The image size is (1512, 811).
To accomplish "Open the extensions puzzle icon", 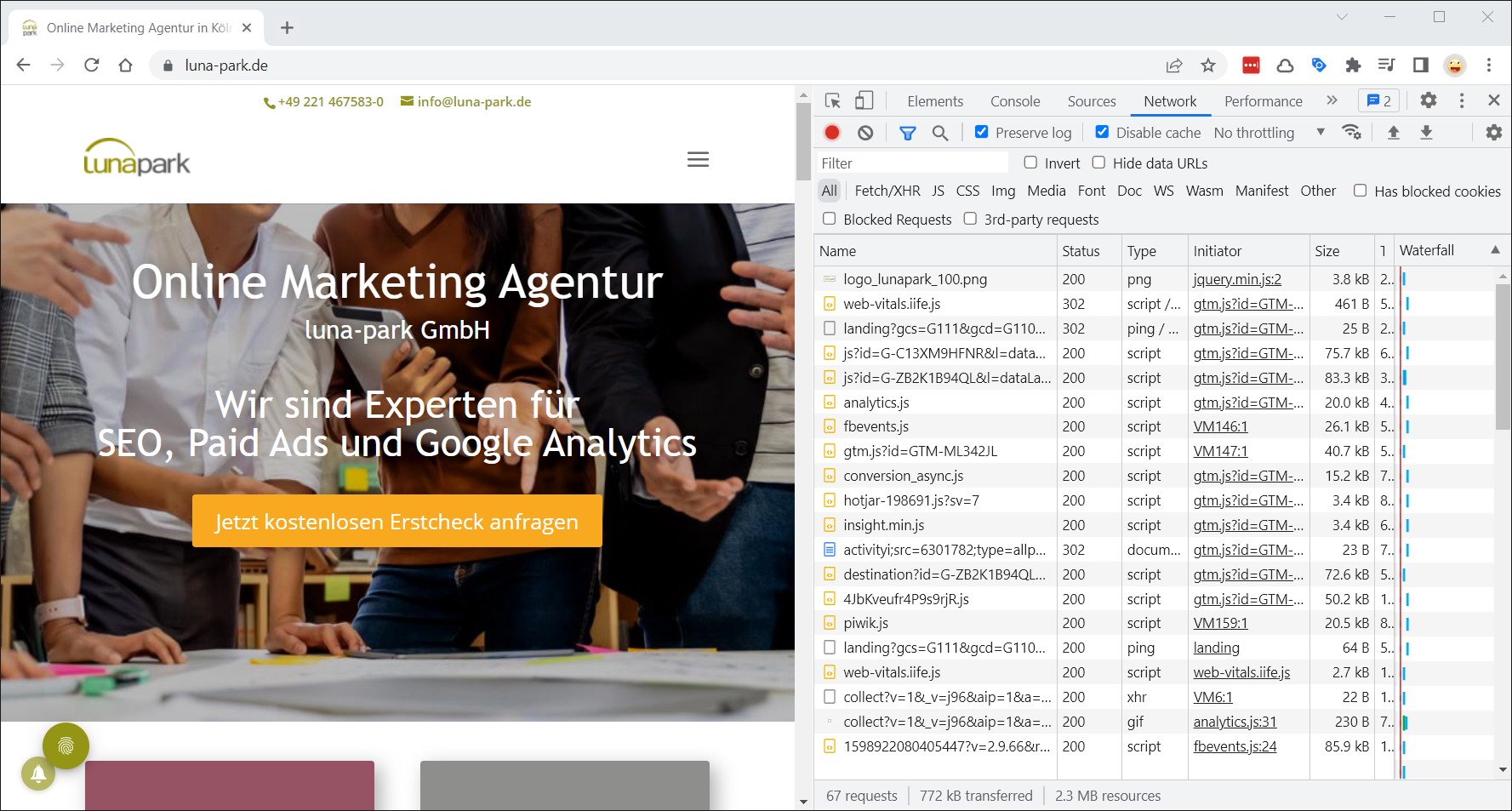I will click(1353, 65).
